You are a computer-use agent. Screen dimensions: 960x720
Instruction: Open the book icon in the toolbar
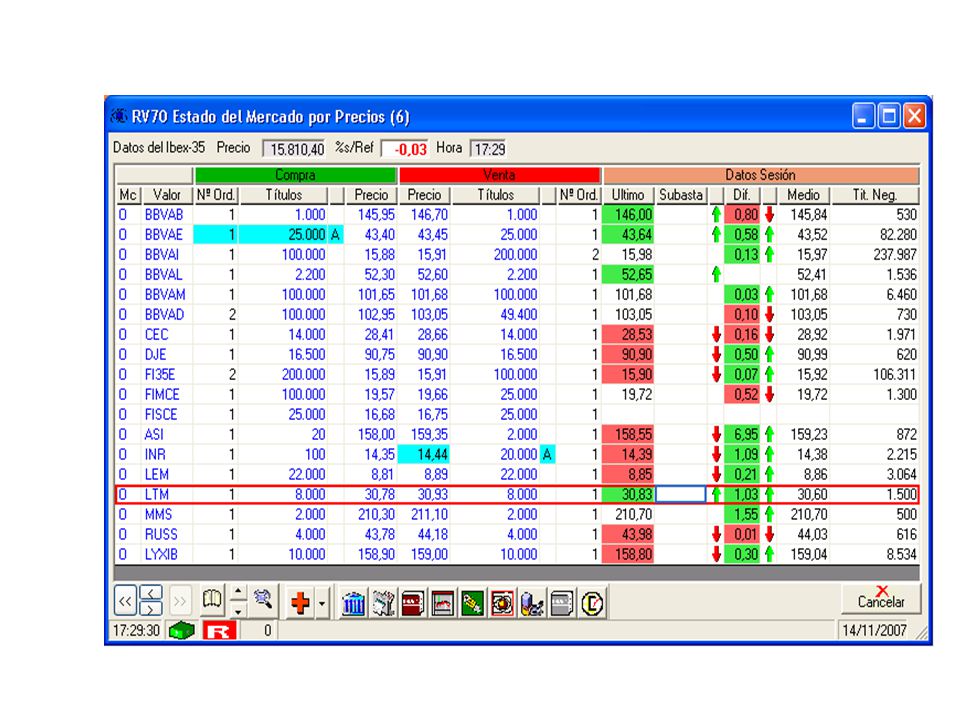click(x=212, y=599)
